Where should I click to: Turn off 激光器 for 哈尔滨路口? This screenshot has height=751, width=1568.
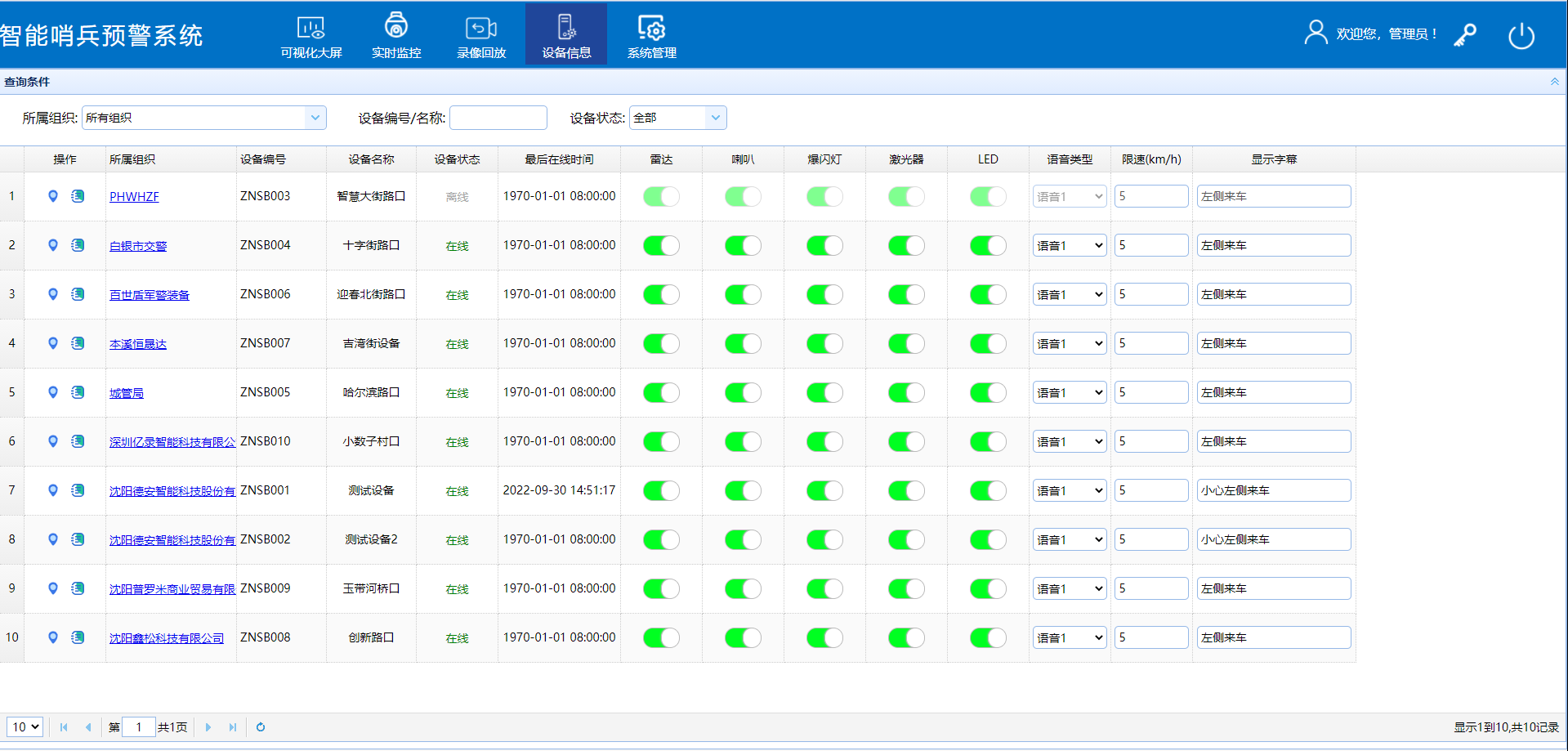coord(906,392)
